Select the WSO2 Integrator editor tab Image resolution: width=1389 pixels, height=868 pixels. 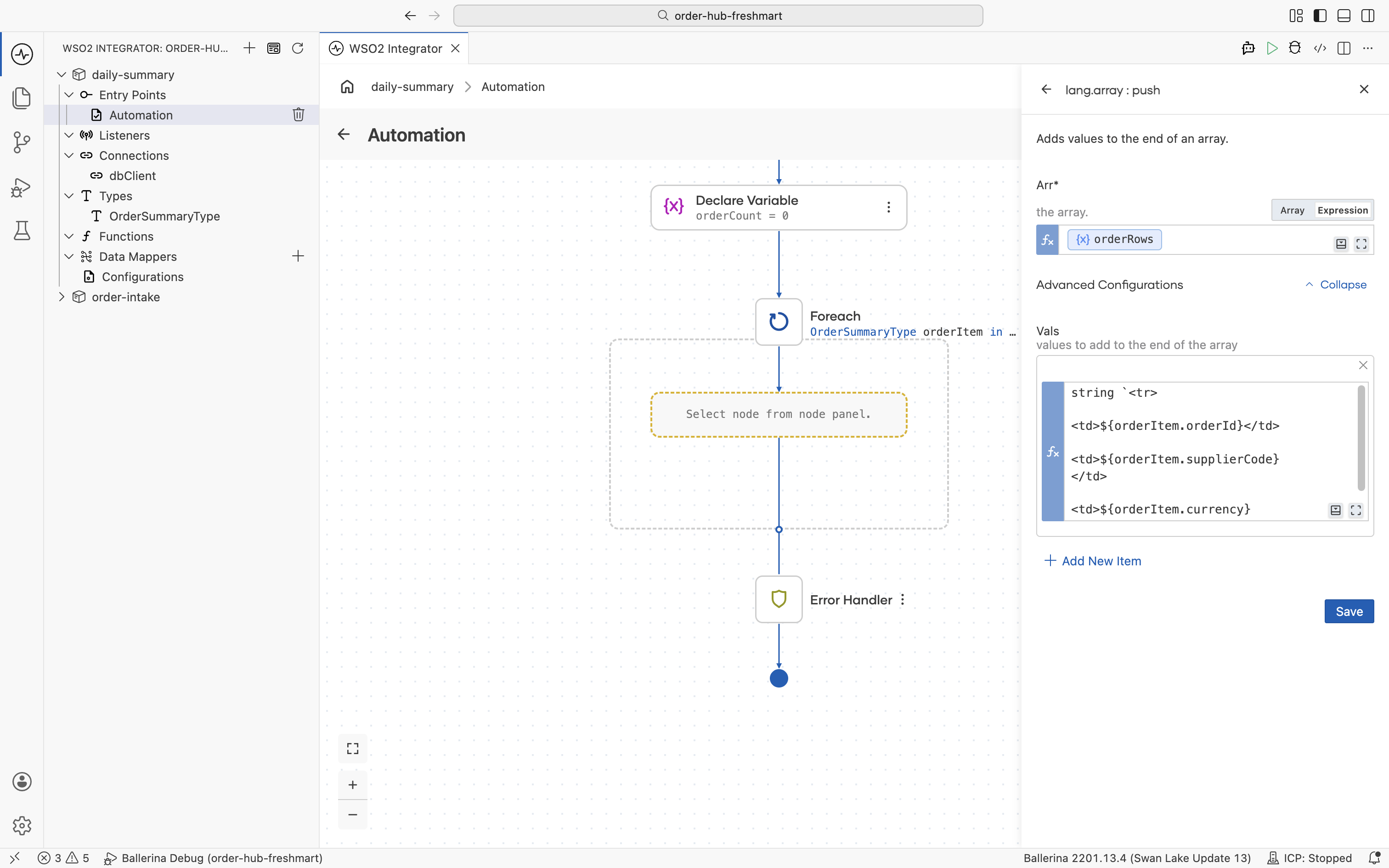pos(394,48)
